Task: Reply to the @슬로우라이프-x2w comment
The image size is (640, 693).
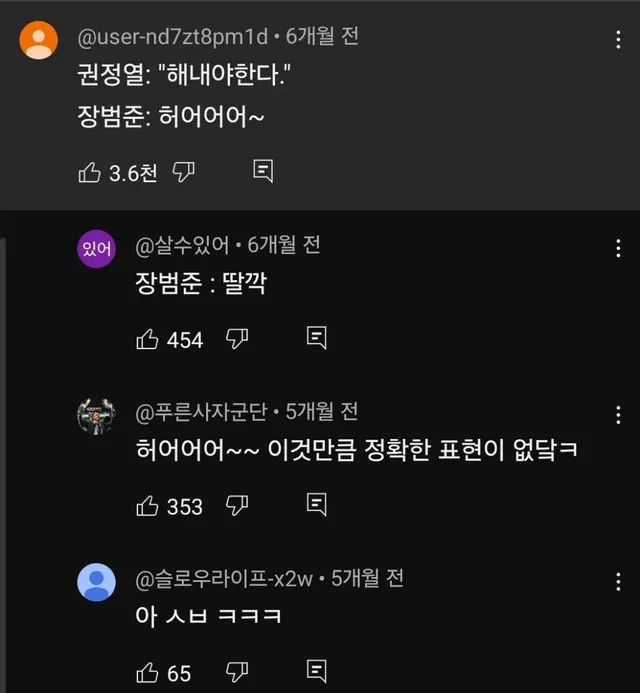Action: [316, 670]
